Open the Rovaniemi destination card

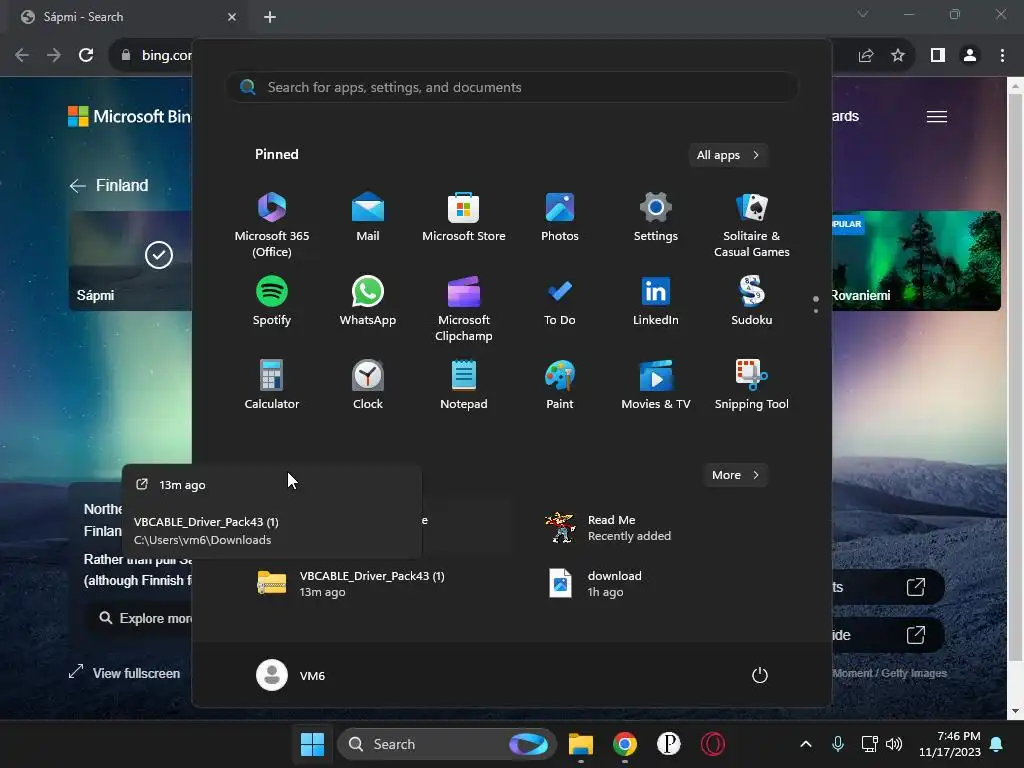pyautogui.click(x=916, y=260)
